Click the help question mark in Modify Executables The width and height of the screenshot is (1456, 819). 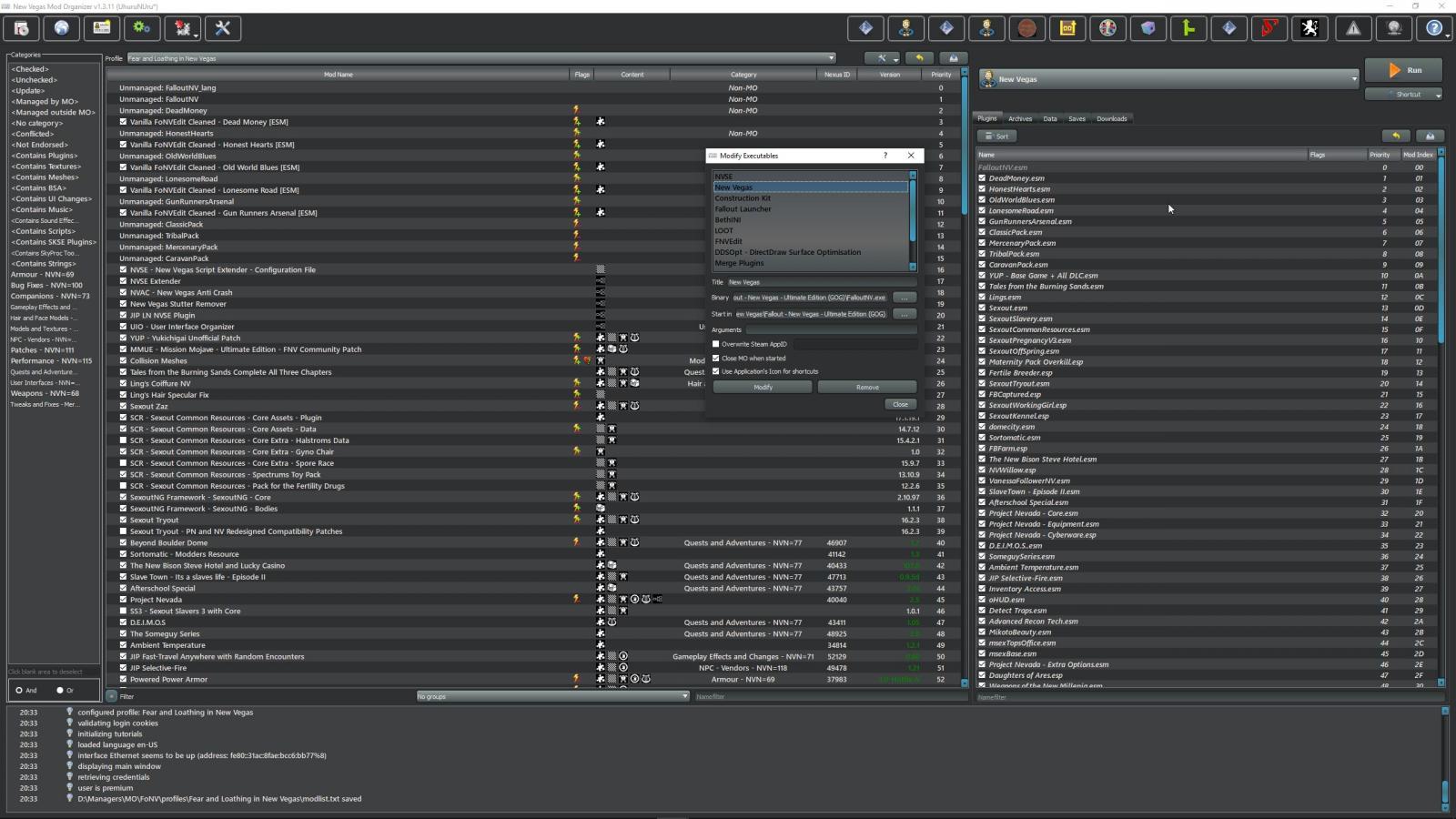[885, 156]
